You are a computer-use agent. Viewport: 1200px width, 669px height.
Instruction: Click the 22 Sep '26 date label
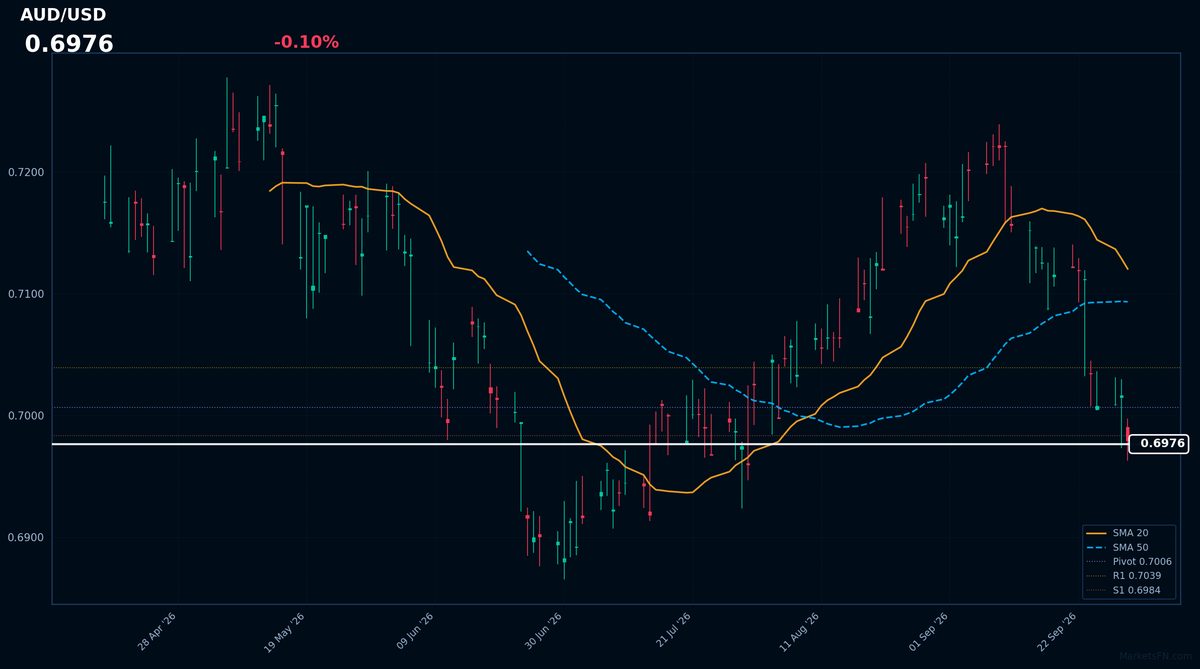pos(1058,633)
